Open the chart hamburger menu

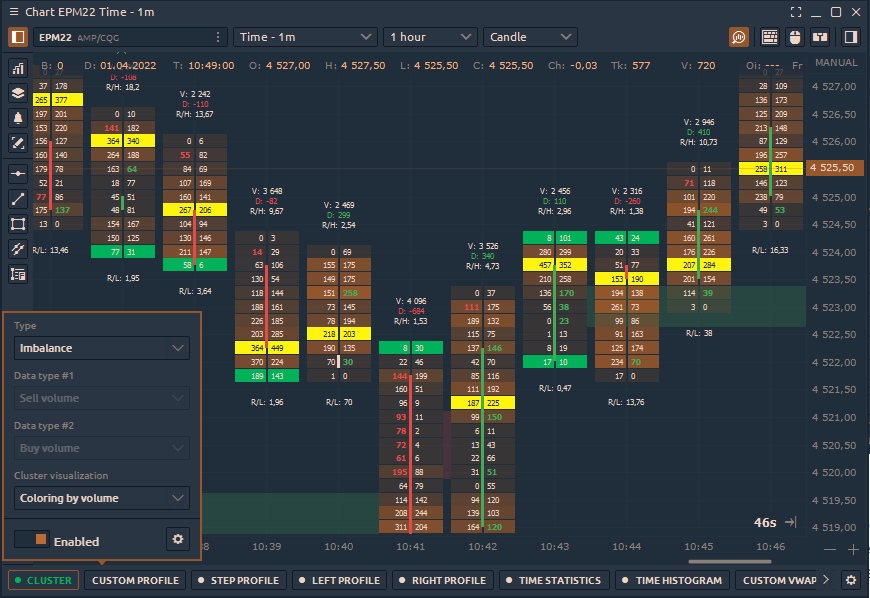tap(12, 12)
